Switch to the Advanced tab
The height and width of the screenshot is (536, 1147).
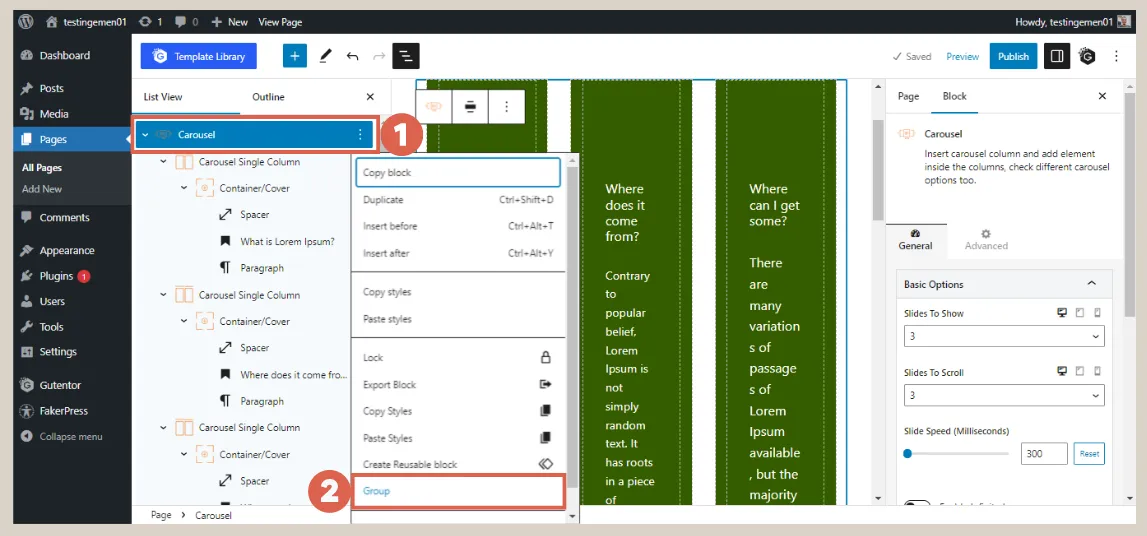[x=986, y=239]
